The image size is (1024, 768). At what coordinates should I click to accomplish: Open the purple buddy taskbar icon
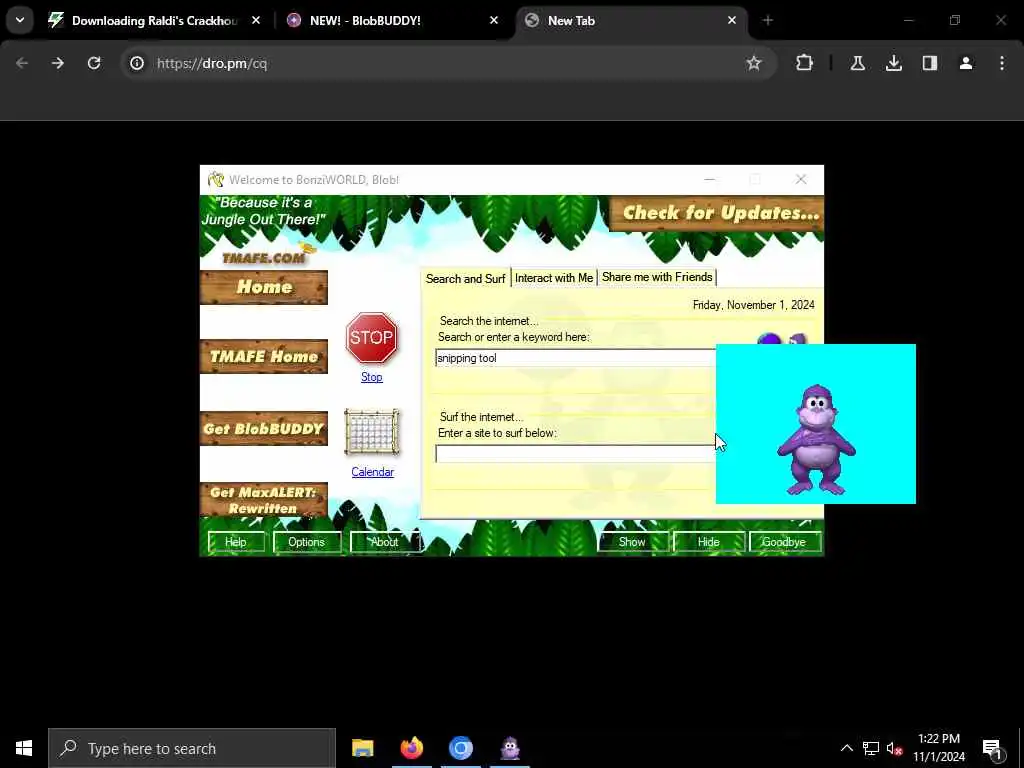click(509, 748)
